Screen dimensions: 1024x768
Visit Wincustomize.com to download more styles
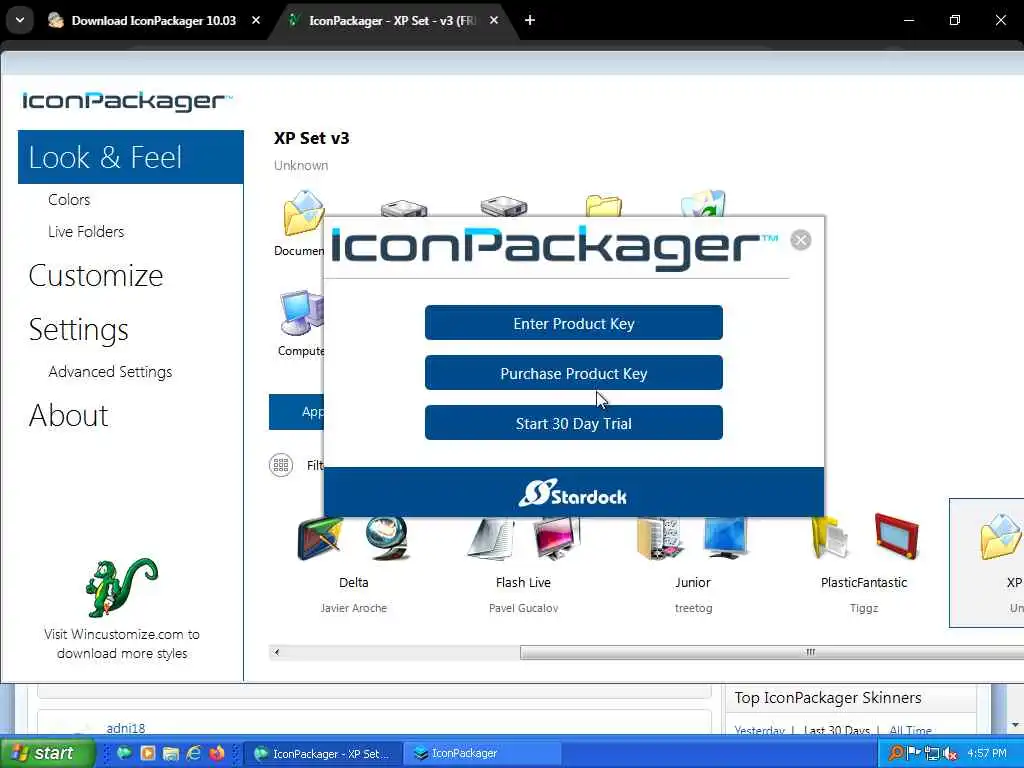coord(122,643)
